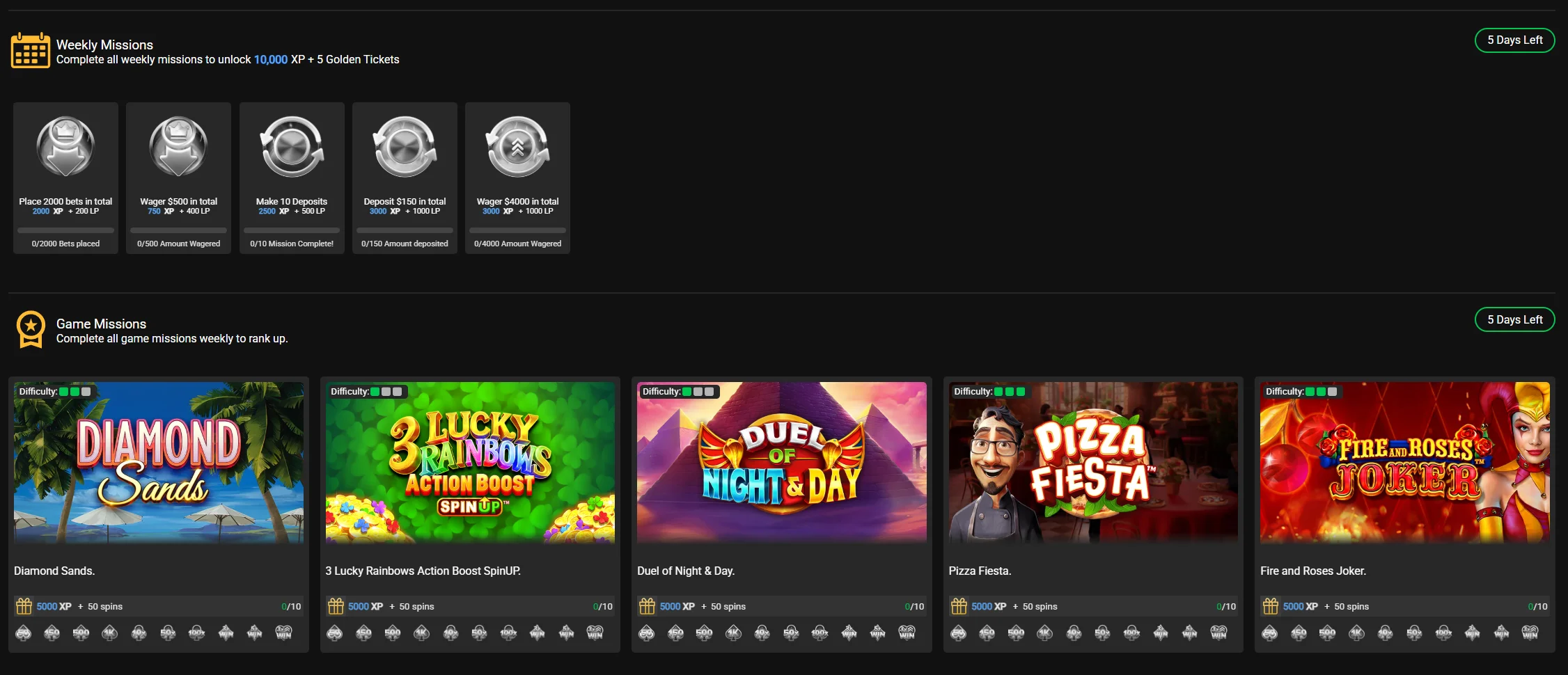This screenshot has width=1568, height=675.
Task: Click the Game Missions 5 Days Left button
Action: tap(1515, 319)
